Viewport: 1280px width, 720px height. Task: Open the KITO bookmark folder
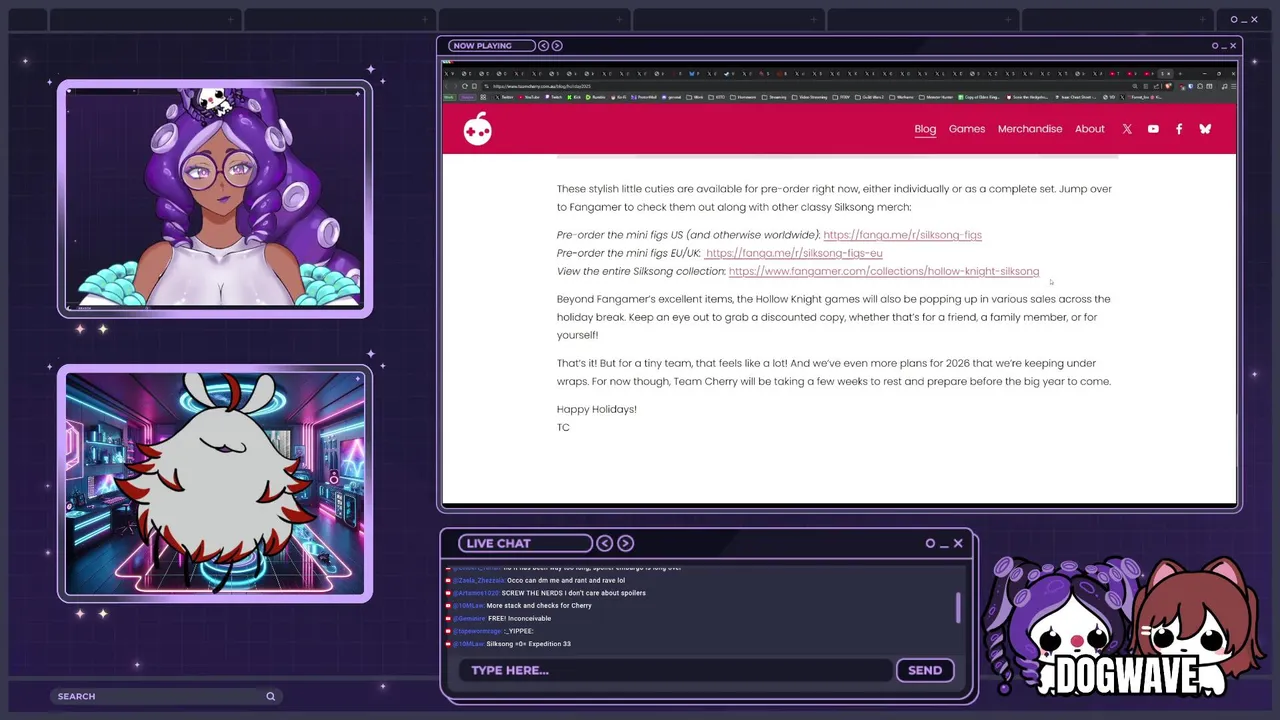(x=717, y=97)
